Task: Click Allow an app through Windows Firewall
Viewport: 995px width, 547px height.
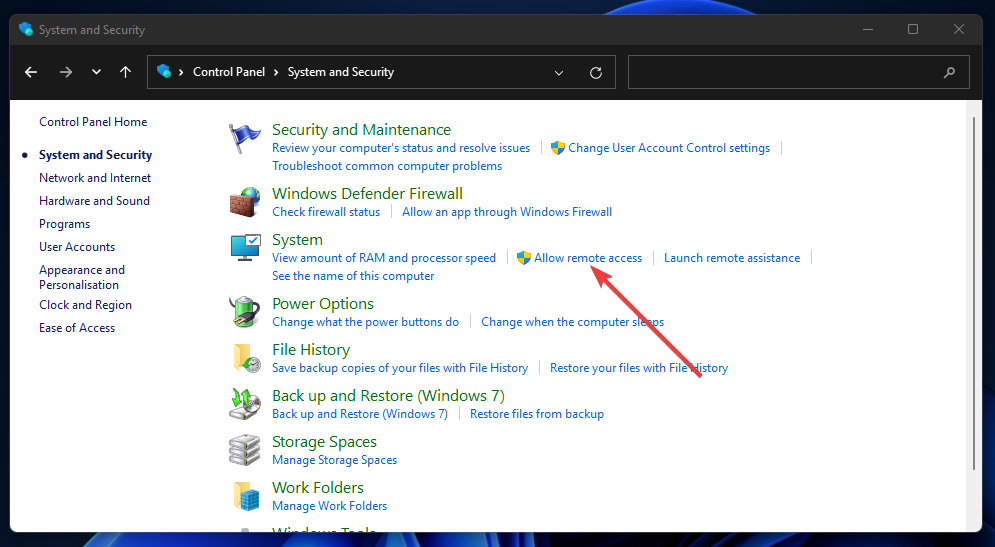Action: 507,212
